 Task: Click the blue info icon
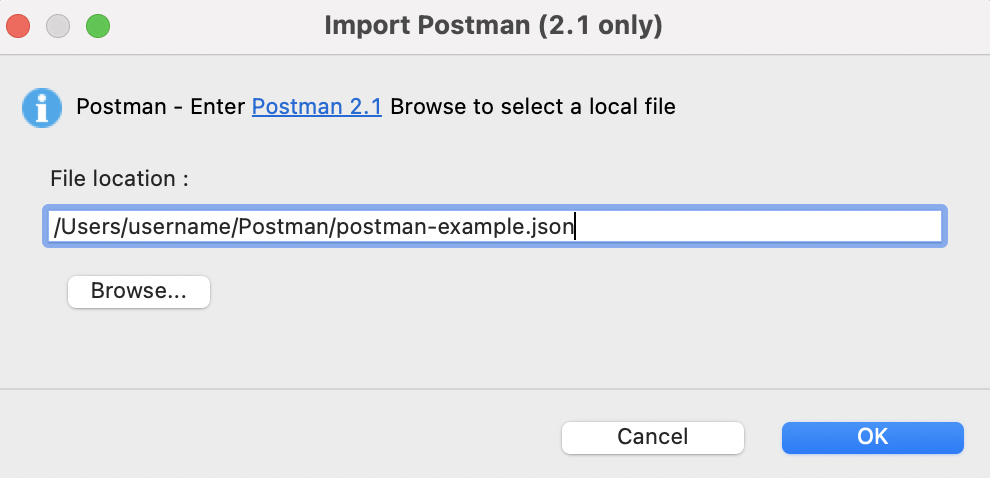(x=42, y=107)
